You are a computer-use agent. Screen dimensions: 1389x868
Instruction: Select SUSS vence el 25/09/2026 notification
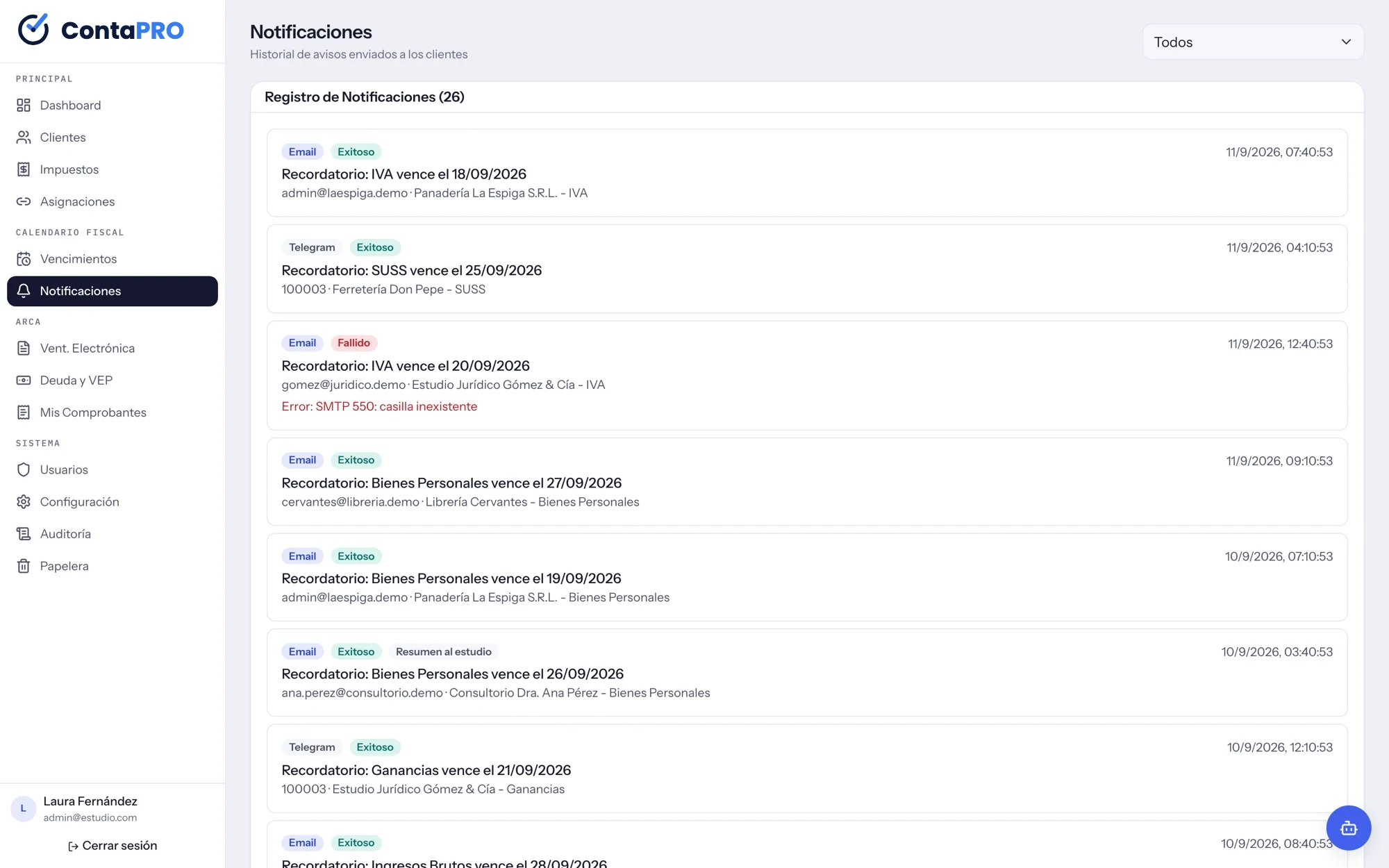pyautogui.click(x=807, y=269)
